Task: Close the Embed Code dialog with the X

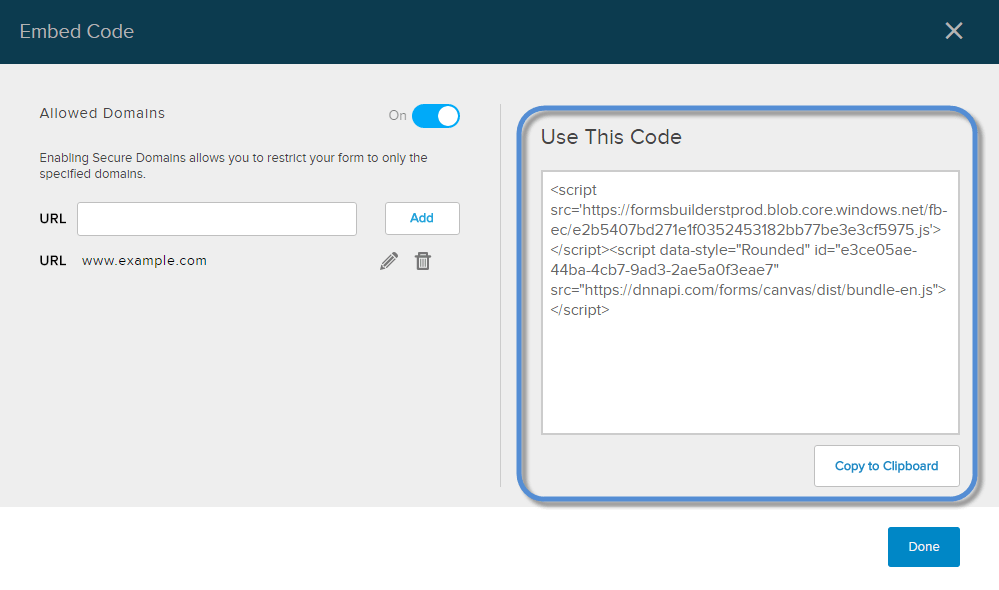Action: point(953,31)
